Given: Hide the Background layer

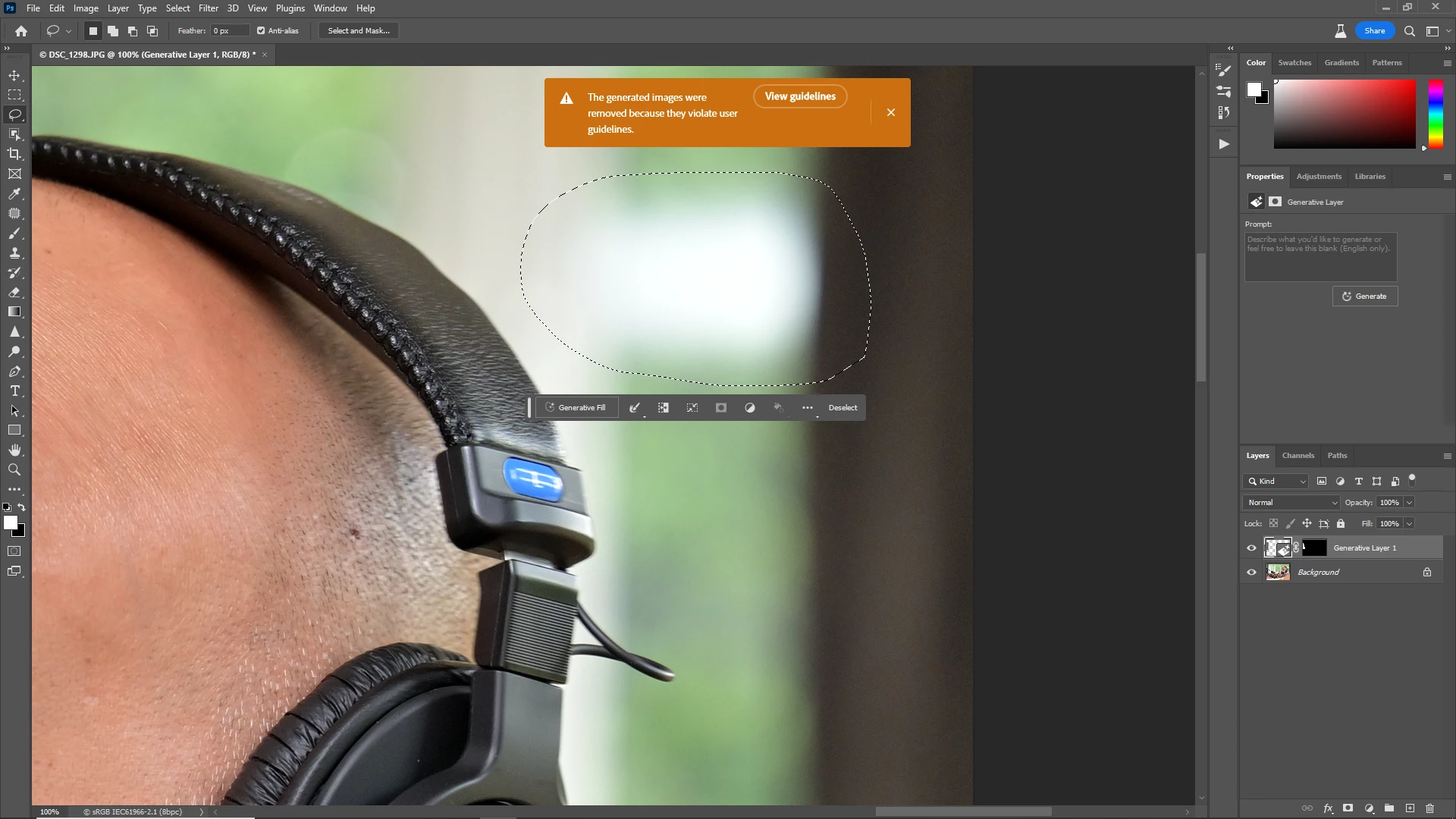Looking at the screenshot, I should pyautogui.click(x=1252, y=573).
